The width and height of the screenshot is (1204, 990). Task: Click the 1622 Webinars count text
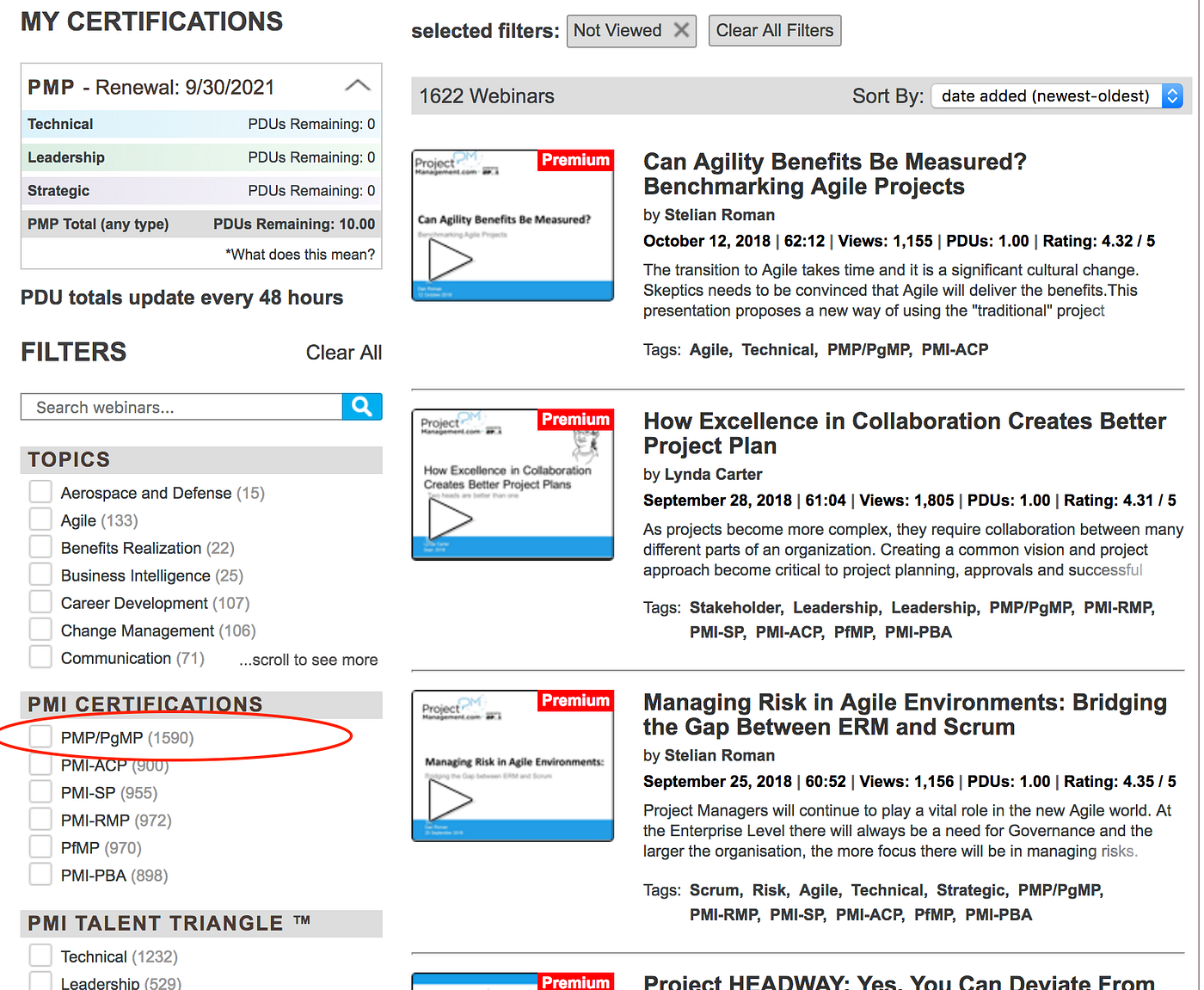click(x=487, y=96)
